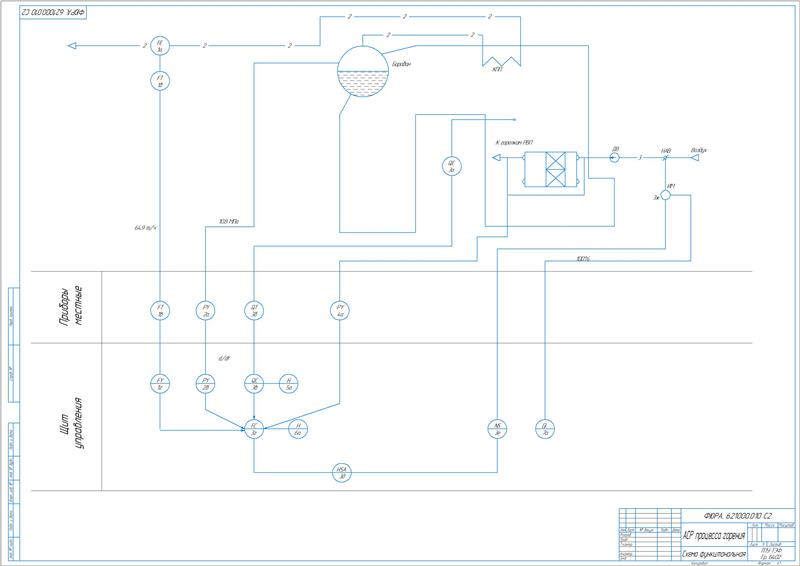Click the PY 4a instrument circle

340,310
